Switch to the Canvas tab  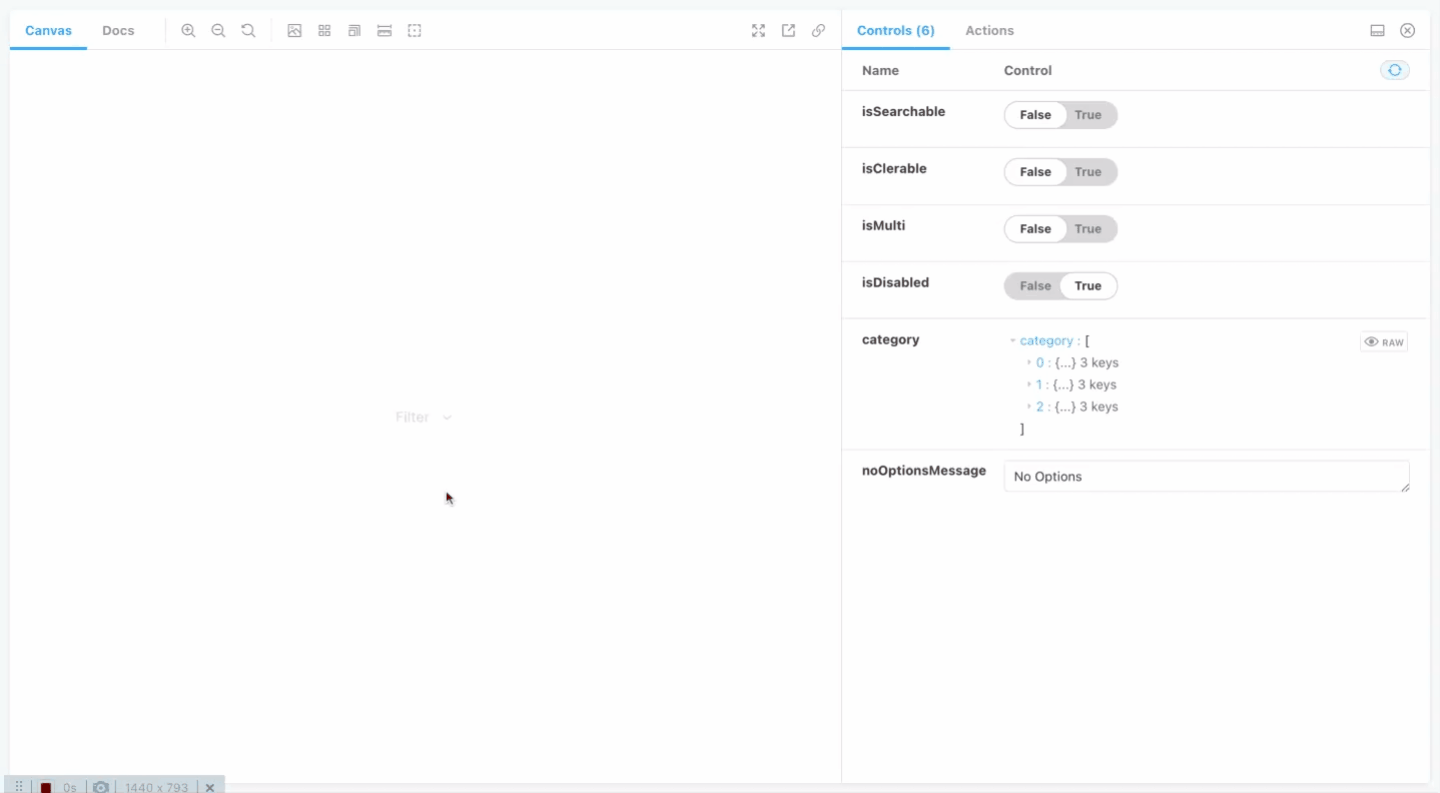tap(48, 31)
